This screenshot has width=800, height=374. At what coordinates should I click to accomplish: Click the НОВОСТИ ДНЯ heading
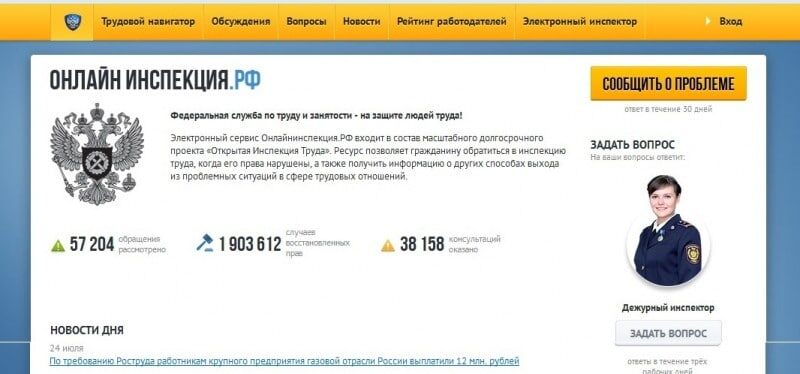87,330
